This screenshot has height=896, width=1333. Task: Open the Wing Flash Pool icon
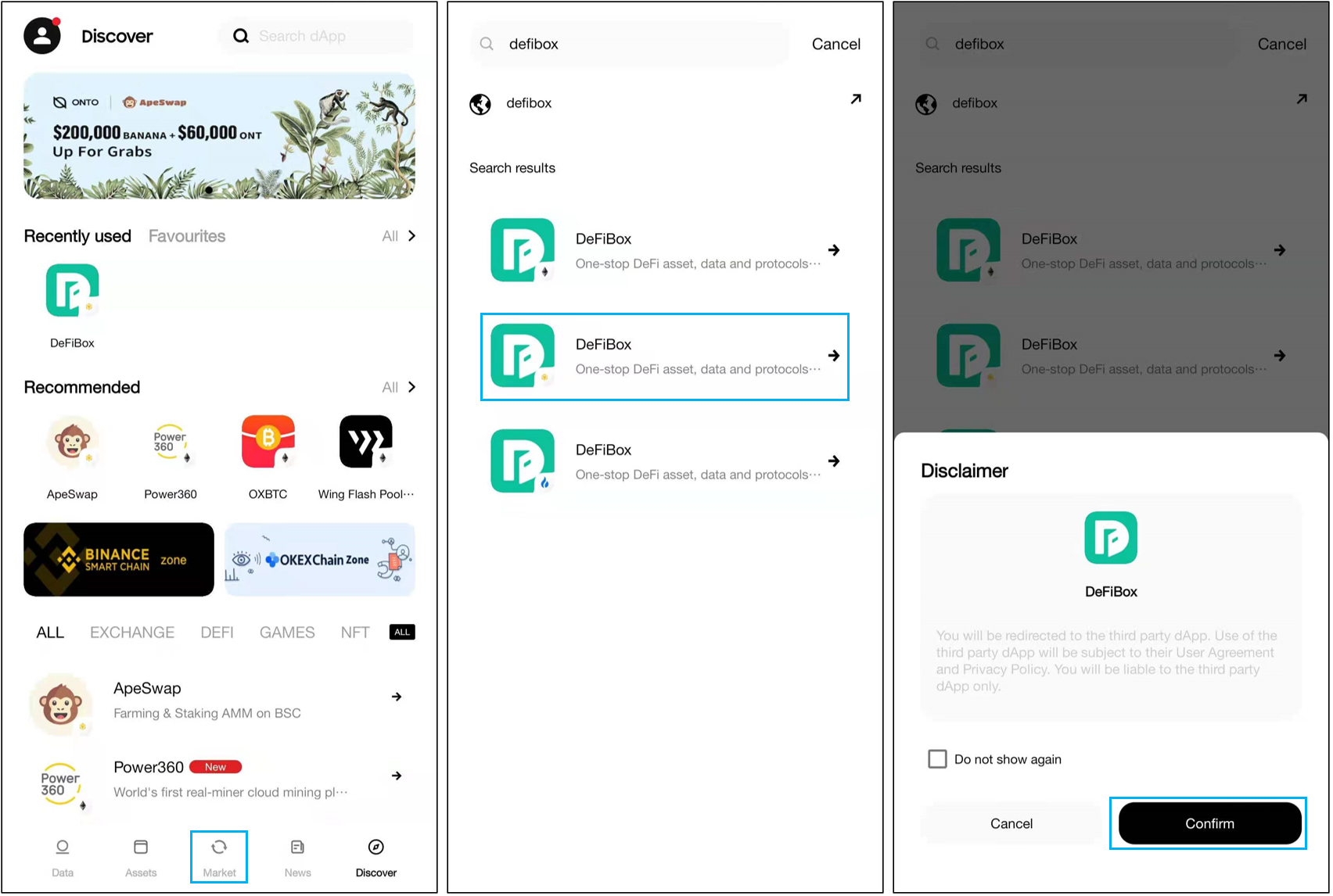coord(365,442)
